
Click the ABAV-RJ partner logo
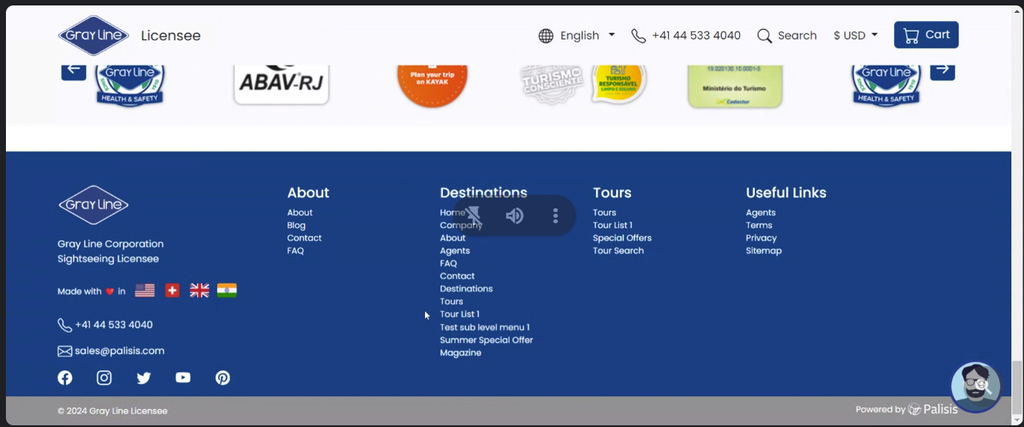click(281, 84)
